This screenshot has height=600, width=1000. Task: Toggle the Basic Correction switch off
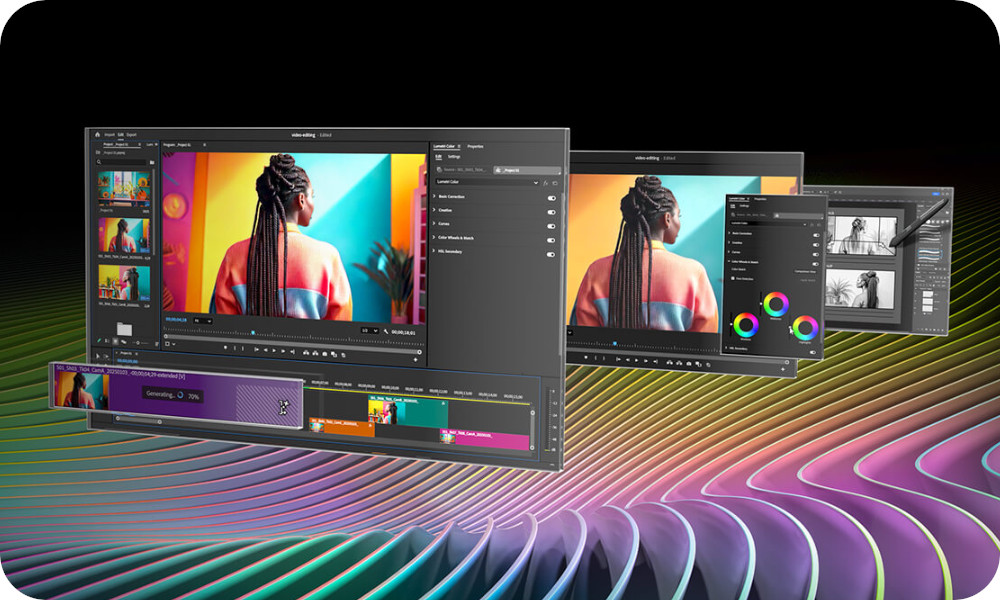click(551, 198)
